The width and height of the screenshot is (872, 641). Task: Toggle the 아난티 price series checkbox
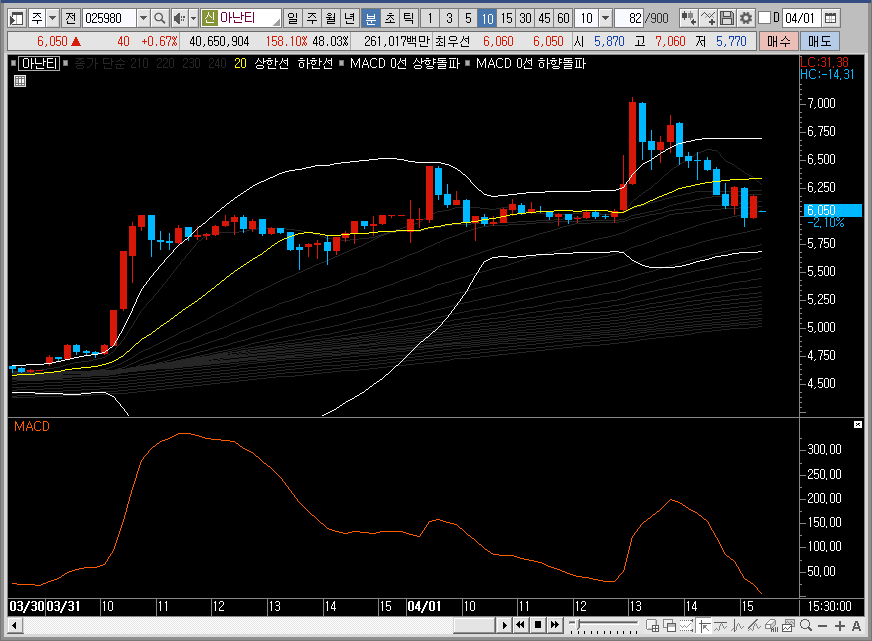[13, 63]
